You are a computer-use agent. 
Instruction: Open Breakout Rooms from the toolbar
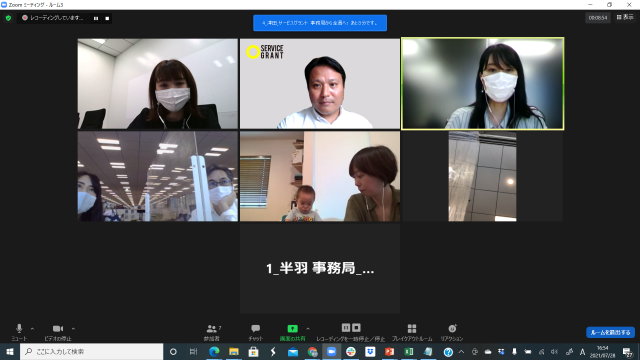[x=412, y=329]
